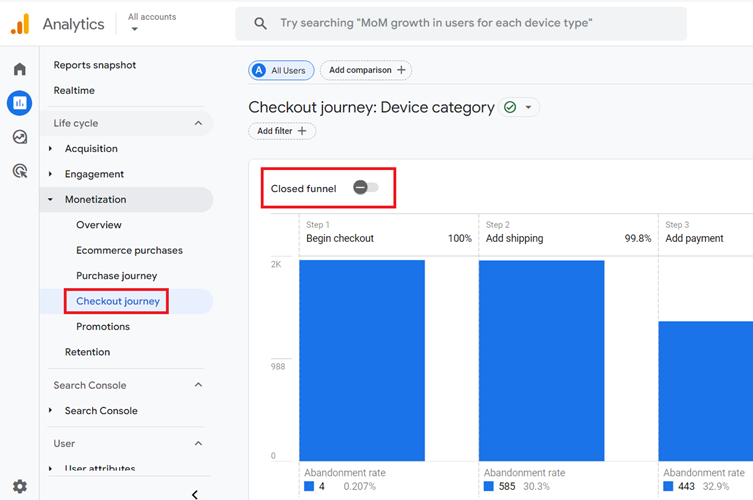Open Monetization Overview report
The image size is (753, 500).
click(99, 225)
